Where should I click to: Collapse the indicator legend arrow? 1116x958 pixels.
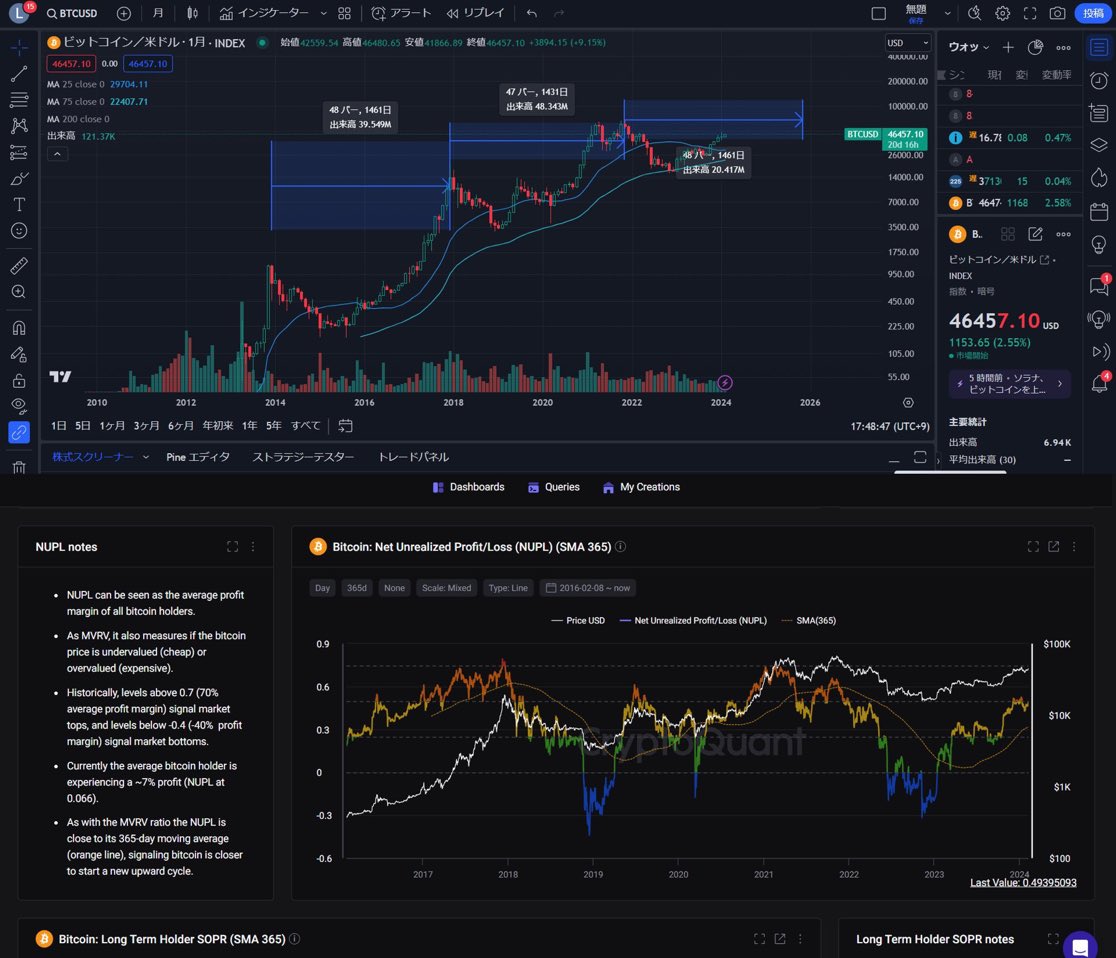tap(58, 154)
